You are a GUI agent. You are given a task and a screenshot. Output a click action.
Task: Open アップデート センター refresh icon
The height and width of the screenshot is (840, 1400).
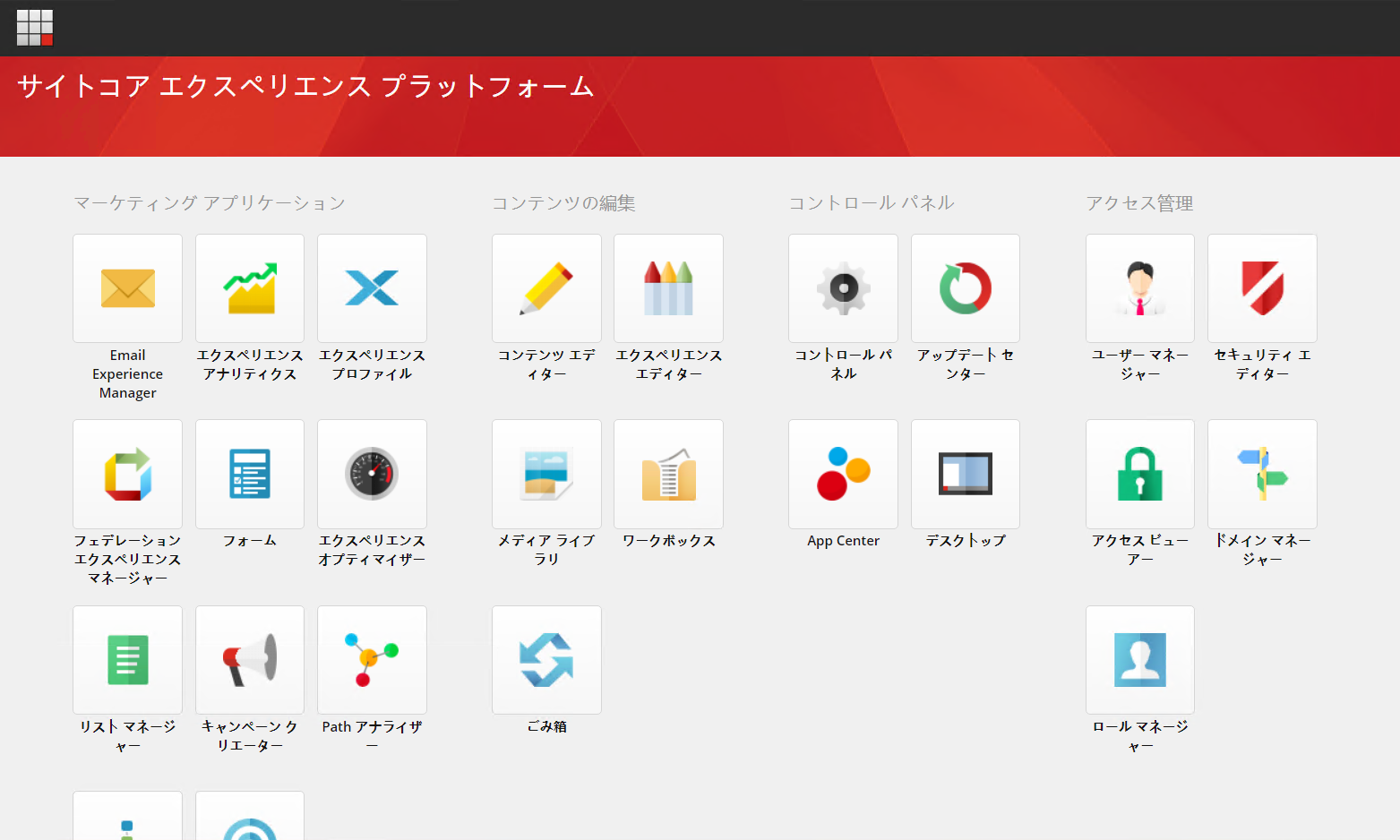(966, 288)
